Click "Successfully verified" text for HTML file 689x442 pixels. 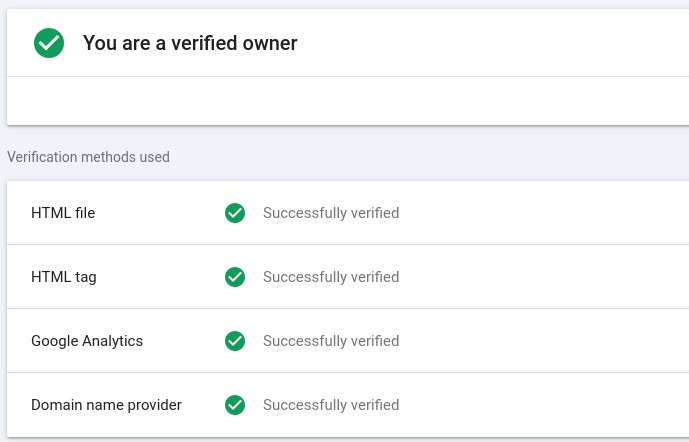(x=331, y=213)
